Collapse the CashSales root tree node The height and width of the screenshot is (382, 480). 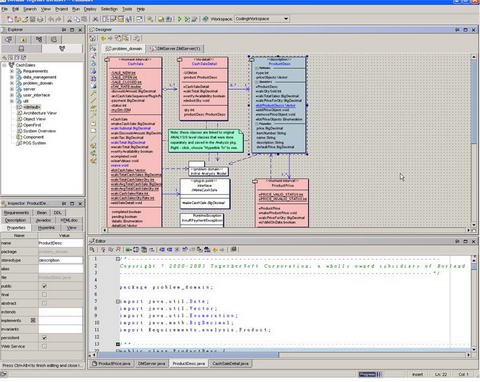pyautogui.click(x=4, y=65)
